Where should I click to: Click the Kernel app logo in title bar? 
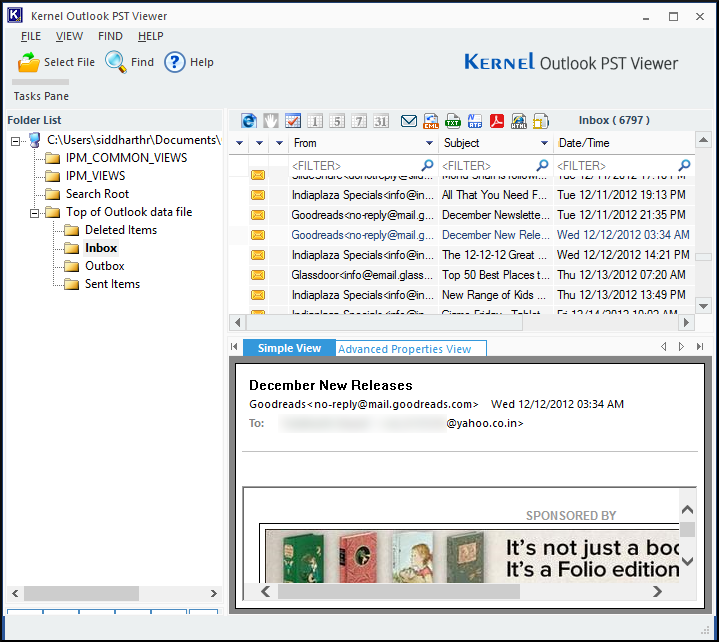pyautogui.click(x=15, y=15)
